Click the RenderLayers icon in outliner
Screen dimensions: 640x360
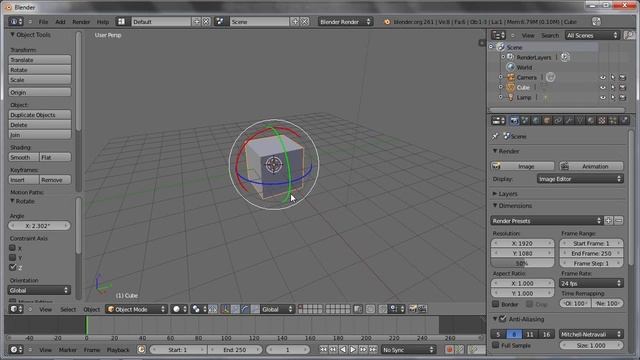click(510, 57)
